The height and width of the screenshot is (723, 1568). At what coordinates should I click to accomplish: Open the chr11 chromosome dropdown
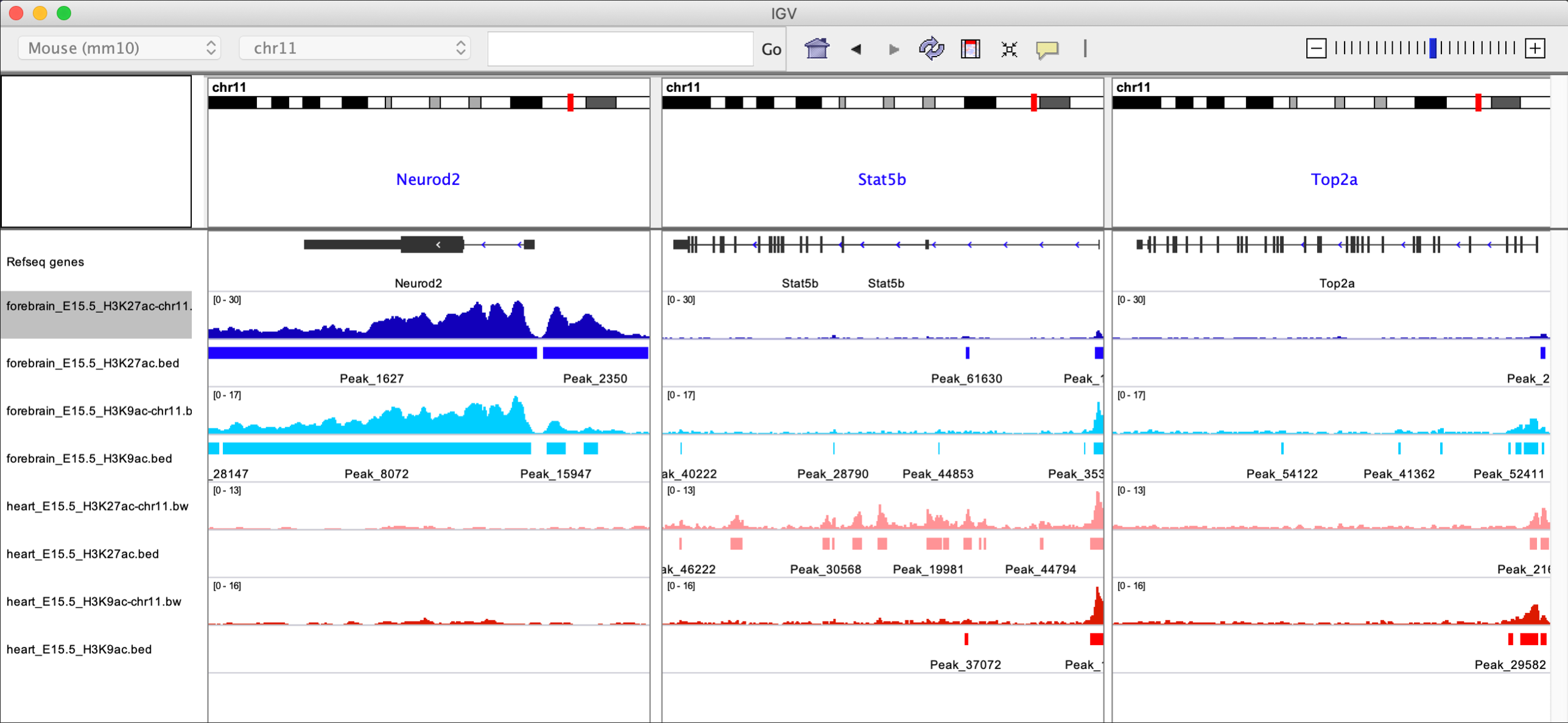(354, 48)
